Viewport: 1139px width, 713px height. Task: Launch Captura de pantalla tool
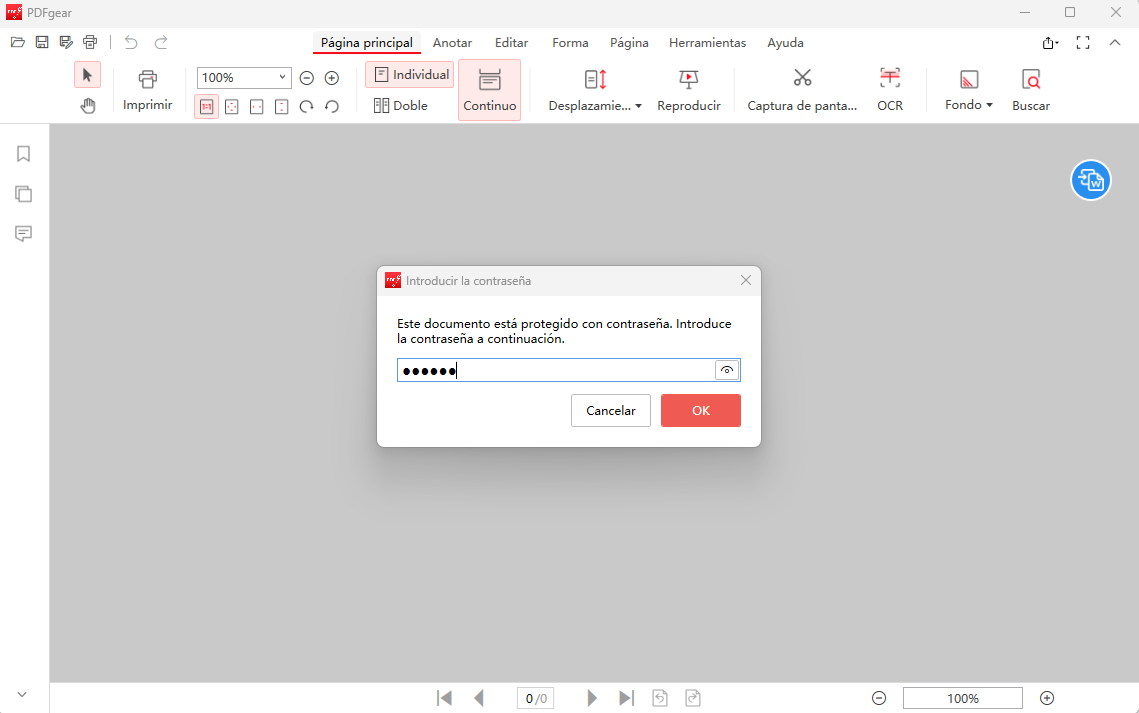click(802, 88)
